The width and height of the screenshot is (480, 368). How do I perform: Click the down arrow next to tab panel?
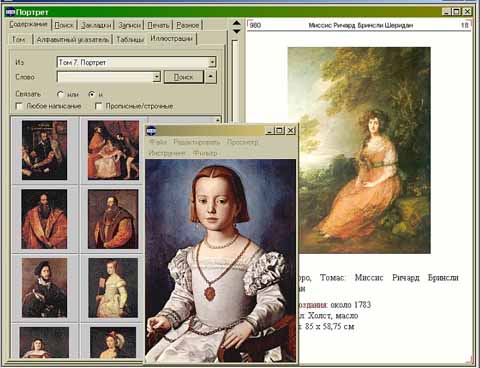[x=236, y=31]
